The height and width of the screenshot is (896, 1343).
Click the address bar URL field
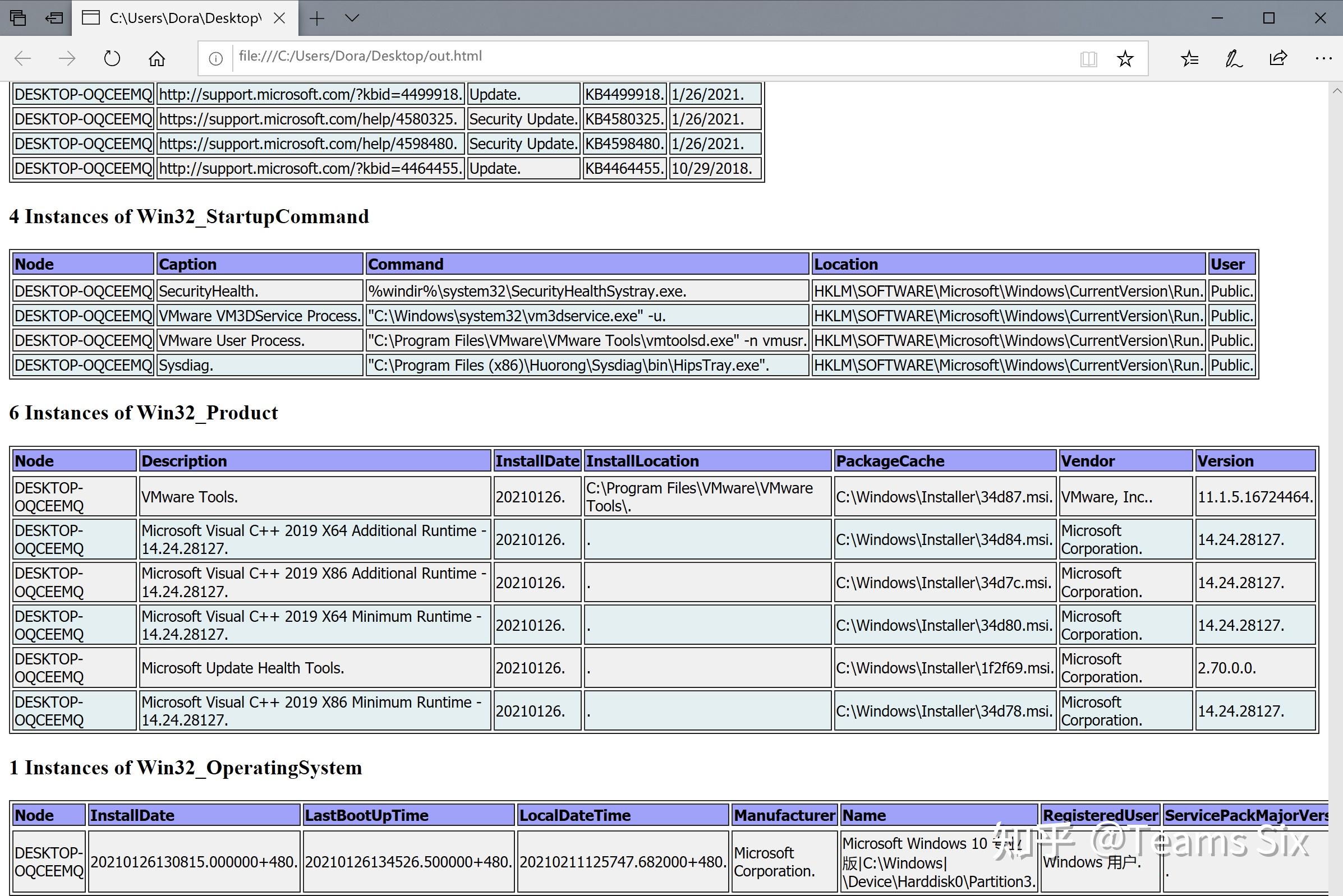(x=629, y=57)
